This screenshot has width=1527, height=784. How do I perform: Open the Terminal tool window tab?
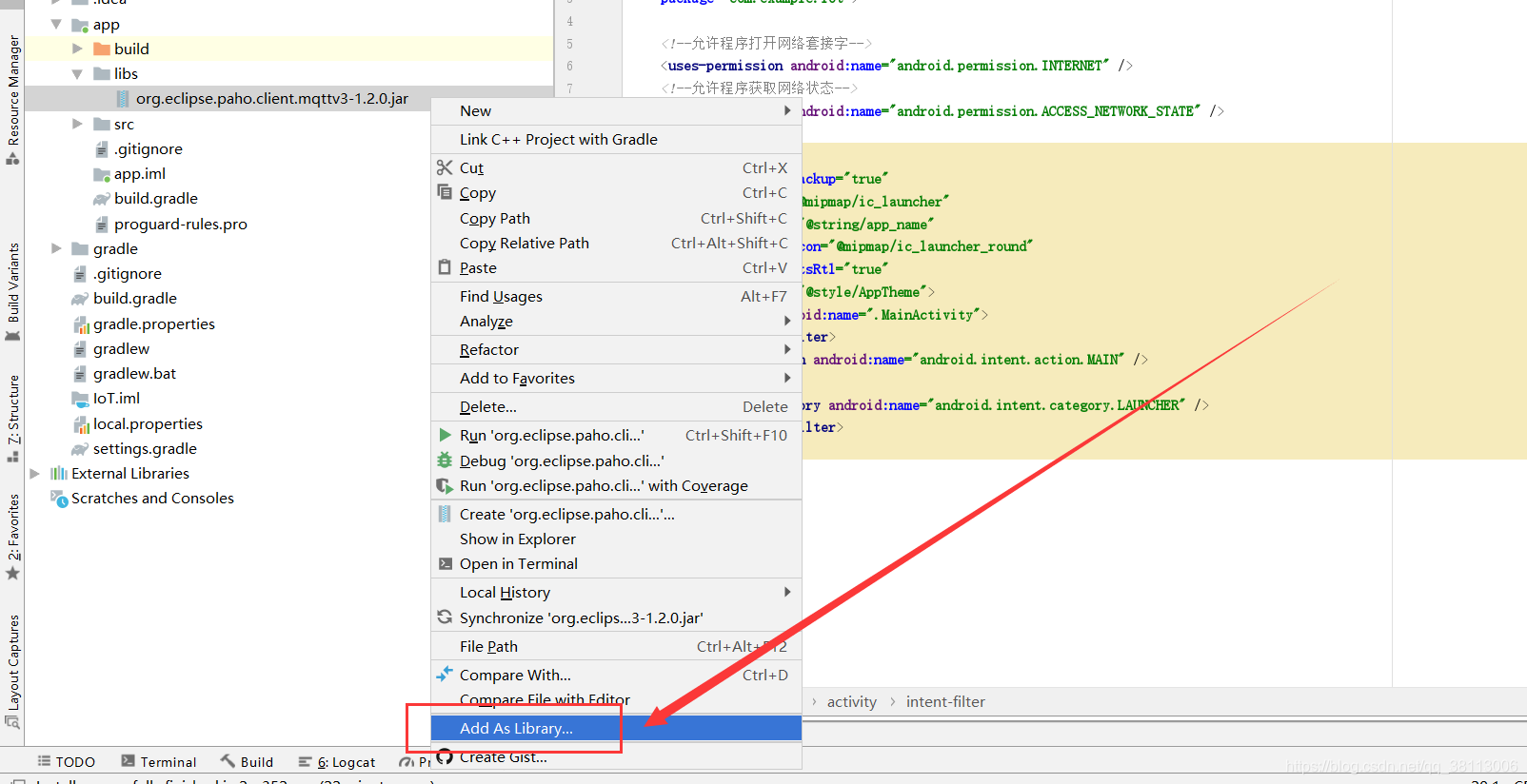coord(159,761)
